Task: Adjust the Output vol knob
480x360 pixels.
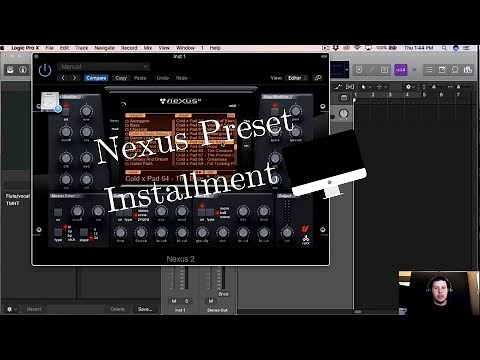Action: point(287,232)
